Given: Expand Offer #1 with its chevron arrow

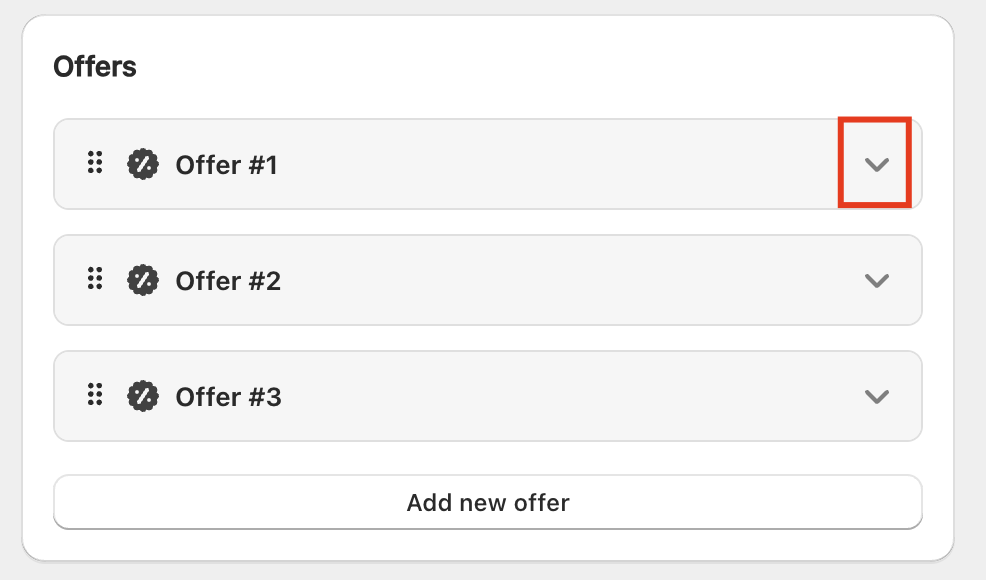Looking at the screenshot, I should coord(876,165).
